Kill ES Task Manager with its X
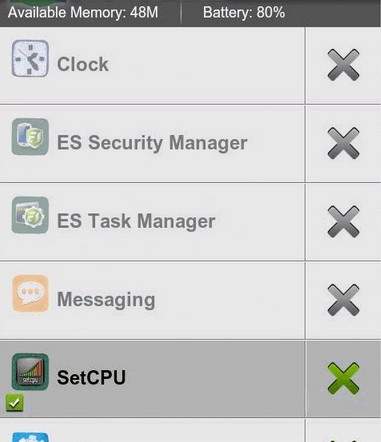 point(343,222)
